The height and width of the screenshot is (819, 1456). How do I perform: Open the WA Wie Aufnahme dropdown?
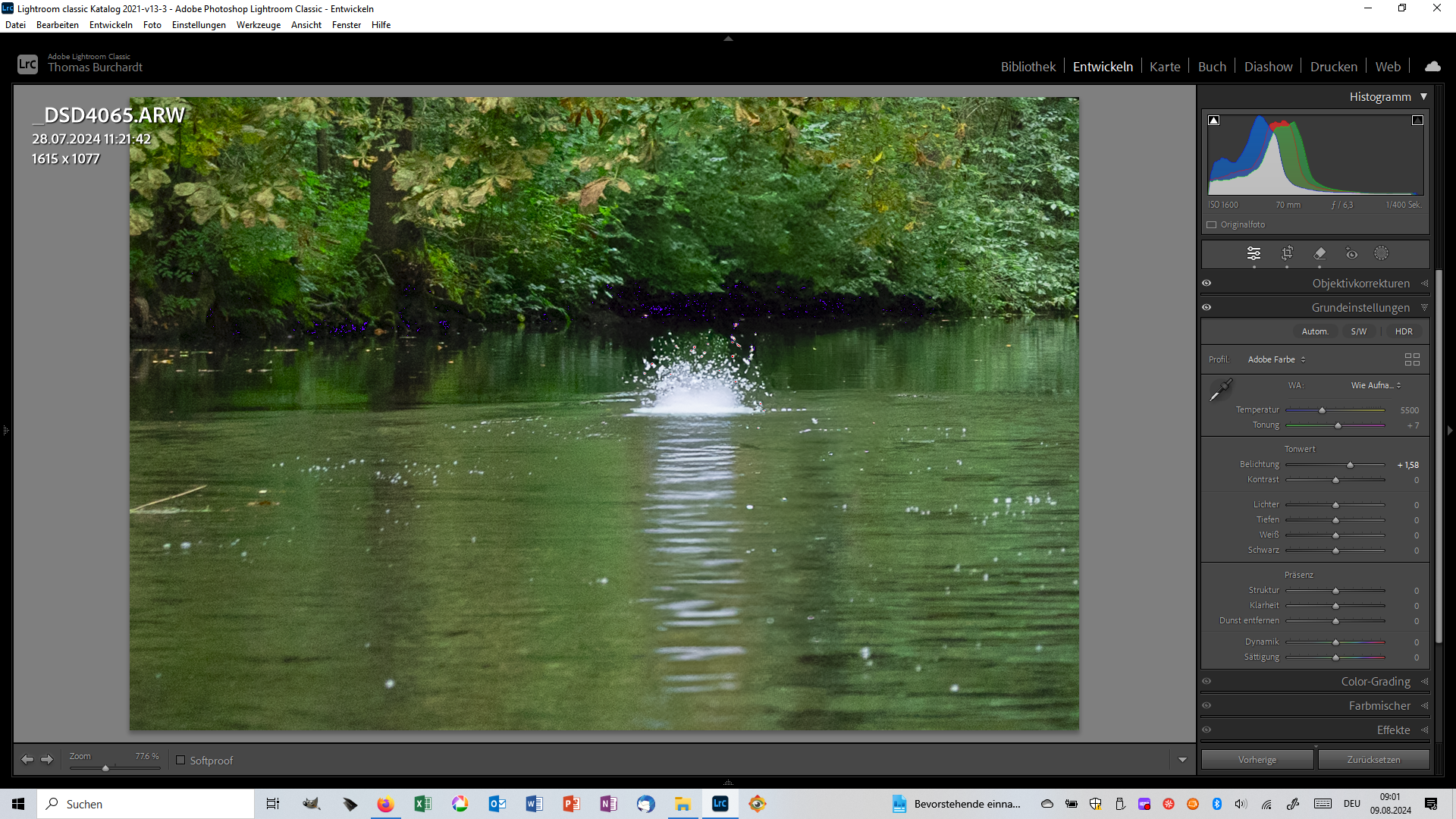point(1376,385)
